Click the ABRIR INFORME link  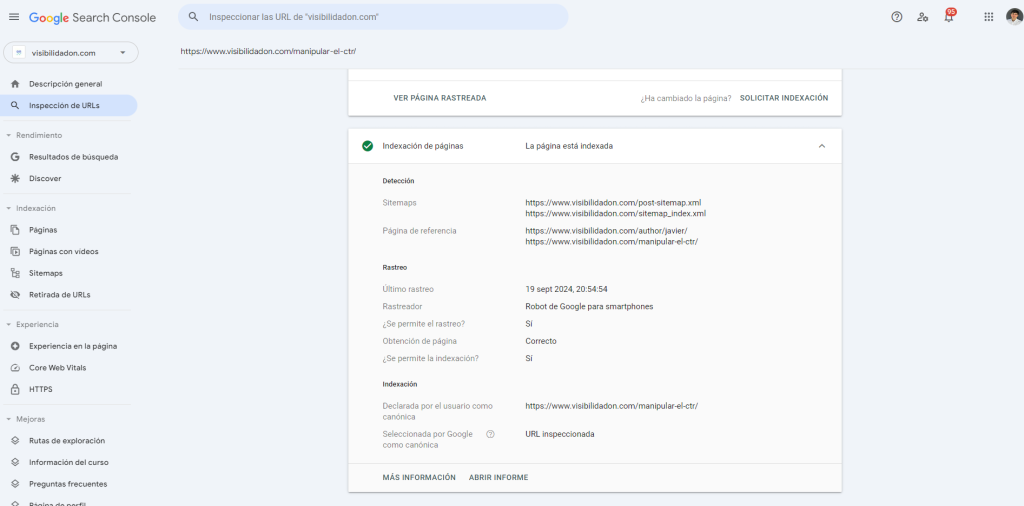(498, 477)
